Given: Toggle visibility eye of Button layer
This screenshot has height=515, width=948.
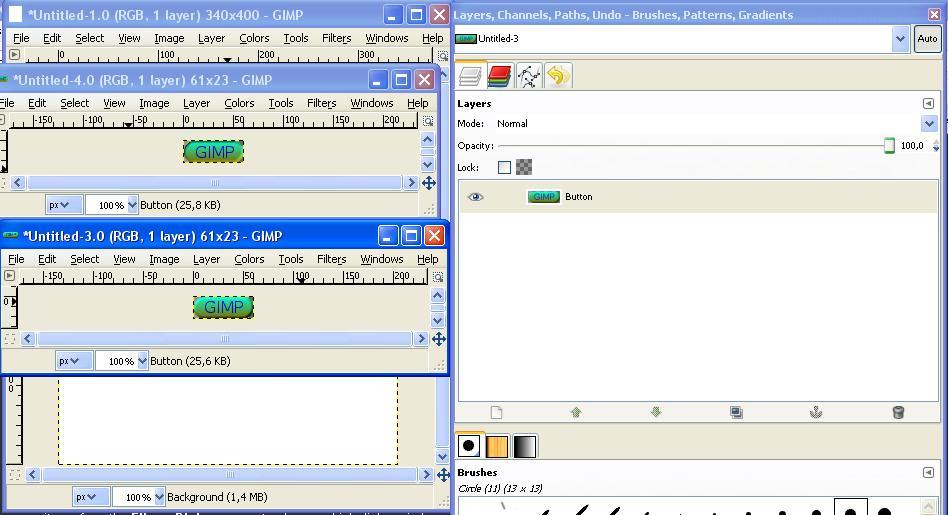Looking at the screenshot, I should pyautogui.click(x=476, y=196).
